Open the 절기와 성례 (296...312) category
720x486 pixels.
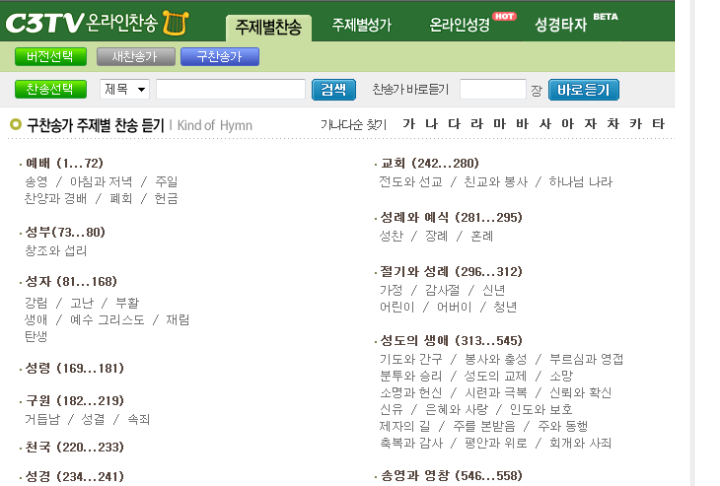tap(452, 271)
